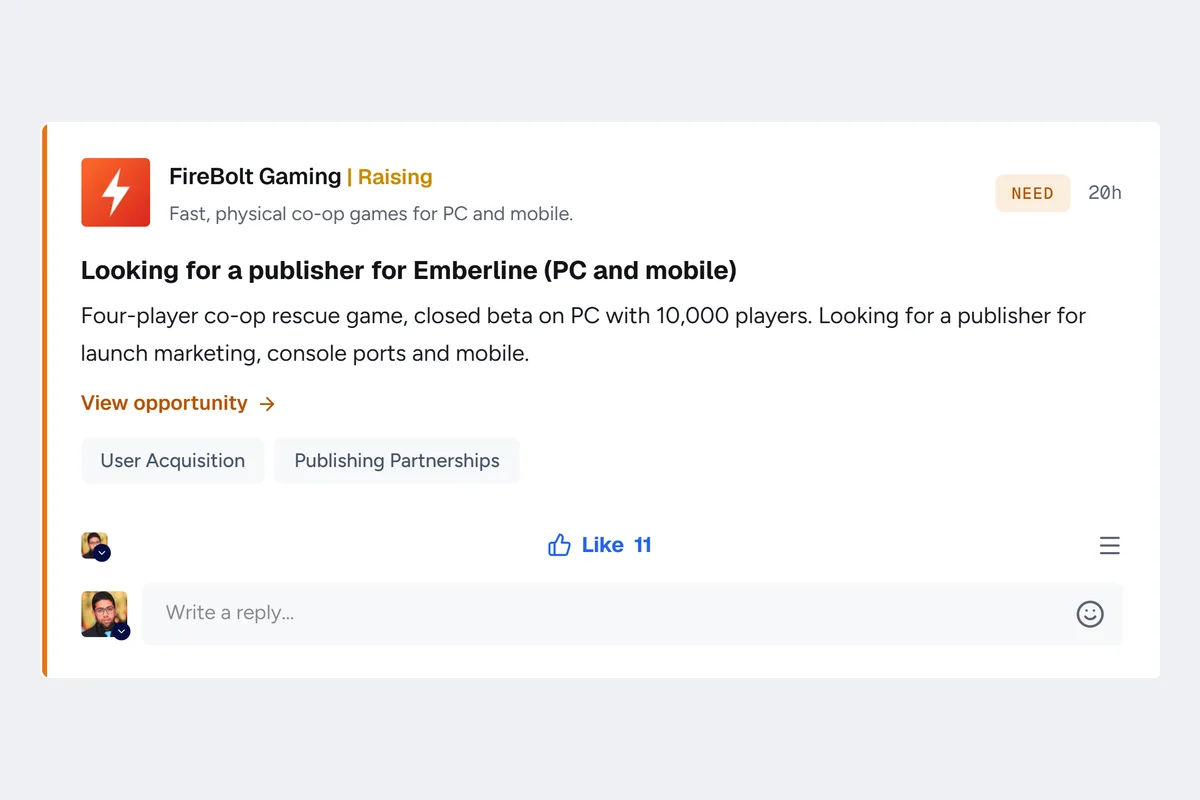Open the FireBolt Gaming lightning logo
1200x800 pixels.
click(116, 192)
